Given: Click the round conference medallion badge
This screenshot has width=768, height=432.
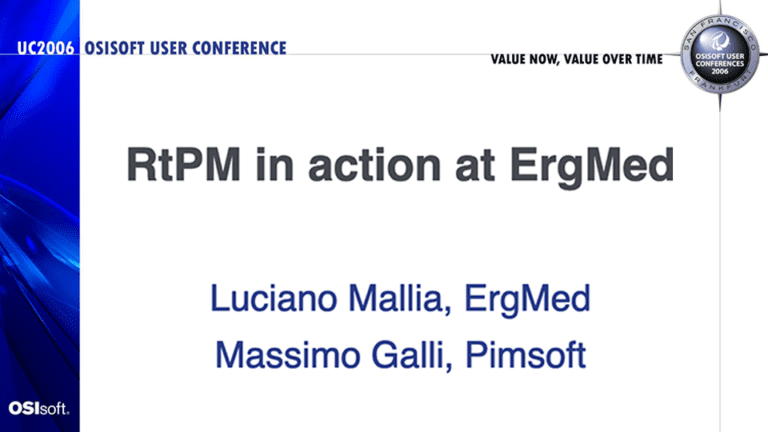Looking at the screenshot, I should pos(720,54).
